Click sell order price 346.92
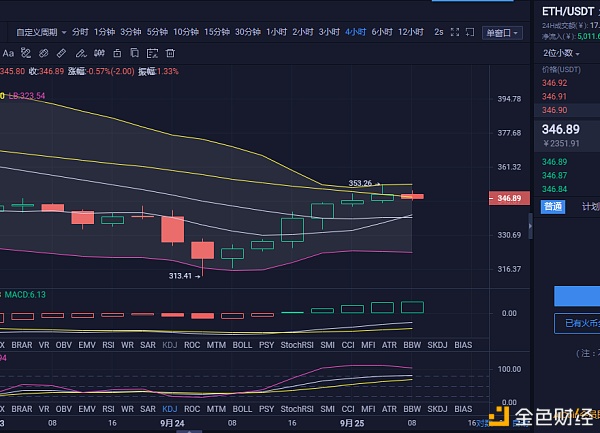 click(x=554, y=83)
